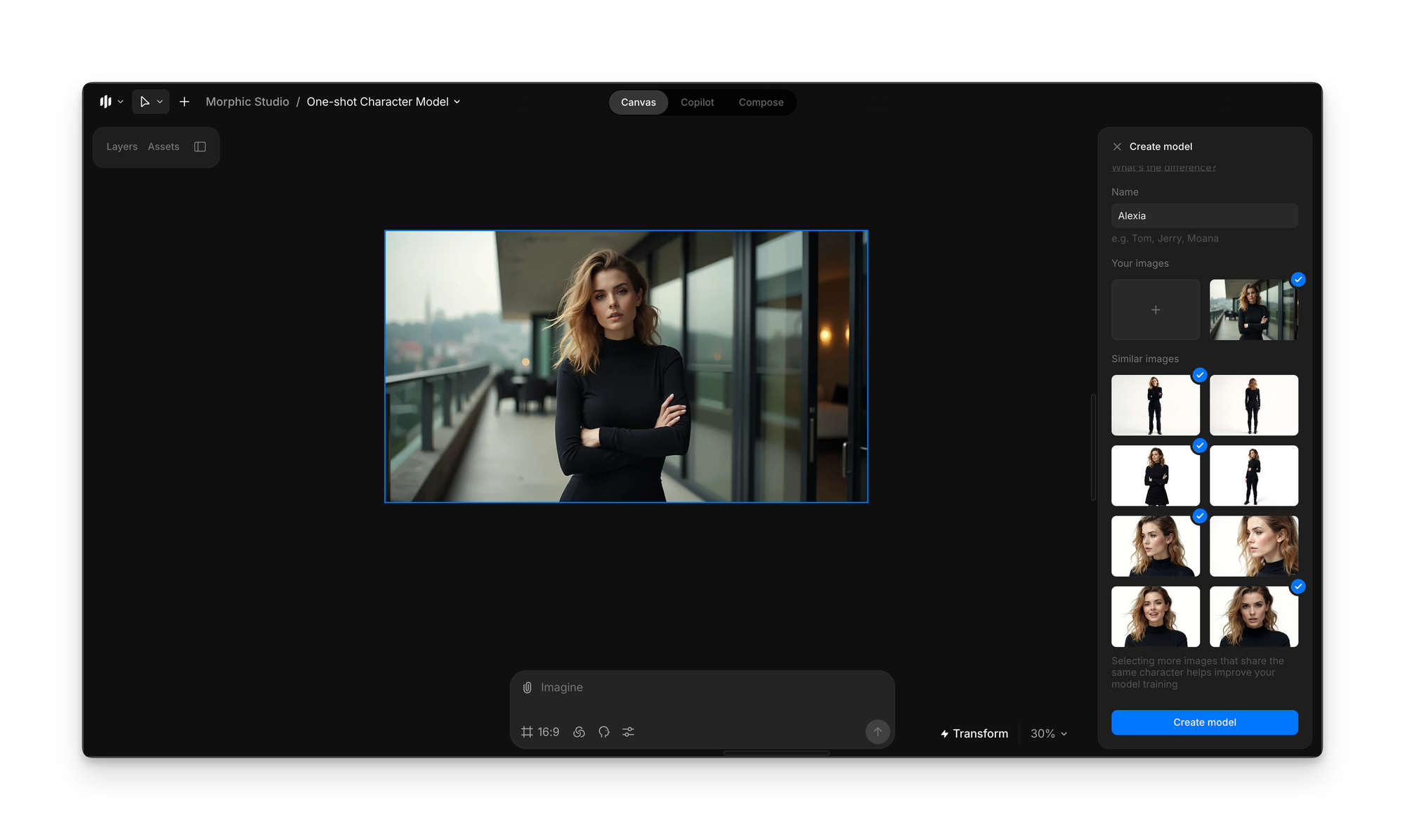Viewport: 1405px width, 840px height.
Task: Click the plus add icon in top bar
Action: tap(184, 102)
